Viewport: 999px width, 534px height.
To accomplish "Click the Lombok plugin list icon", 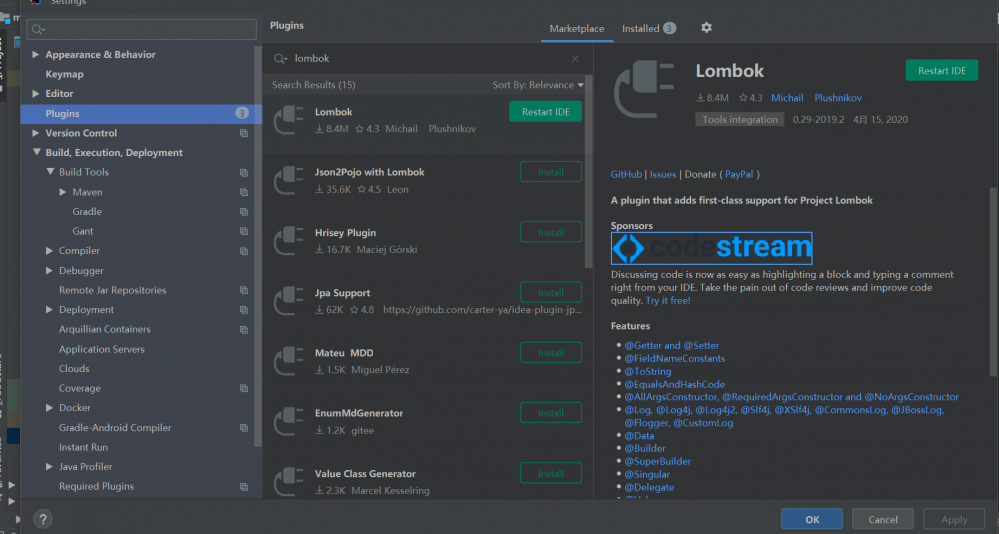I will (289, 120).
